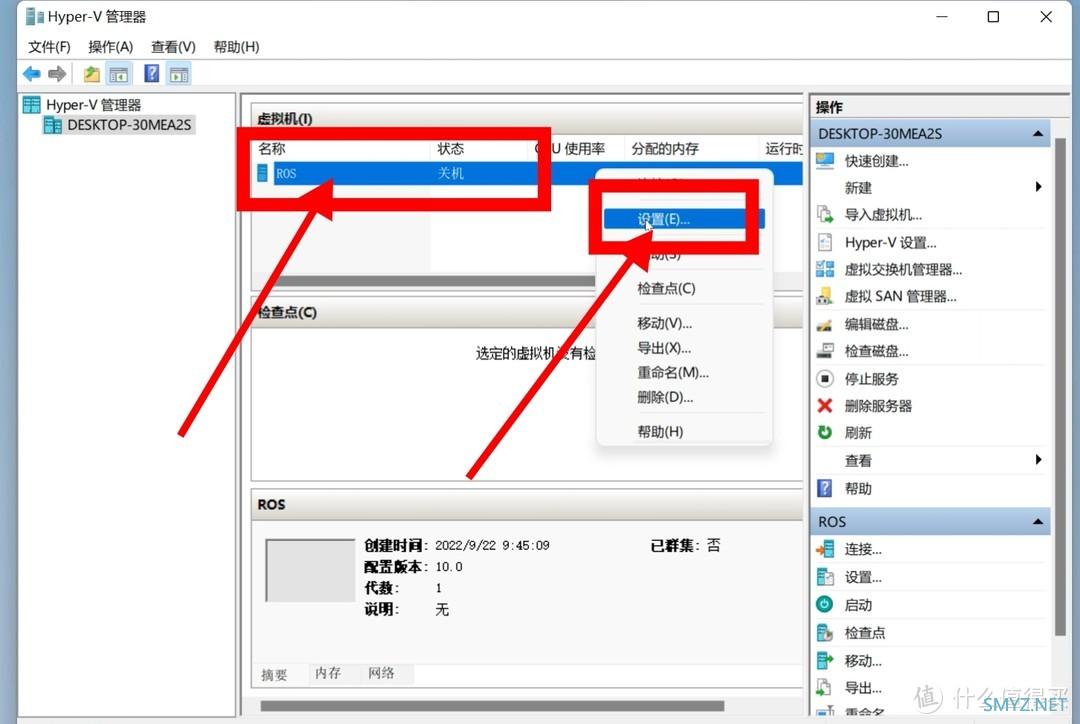The image size is (1080, 724).
Task: Click the 快速创建 icon in actions pane
Action: 824,161
